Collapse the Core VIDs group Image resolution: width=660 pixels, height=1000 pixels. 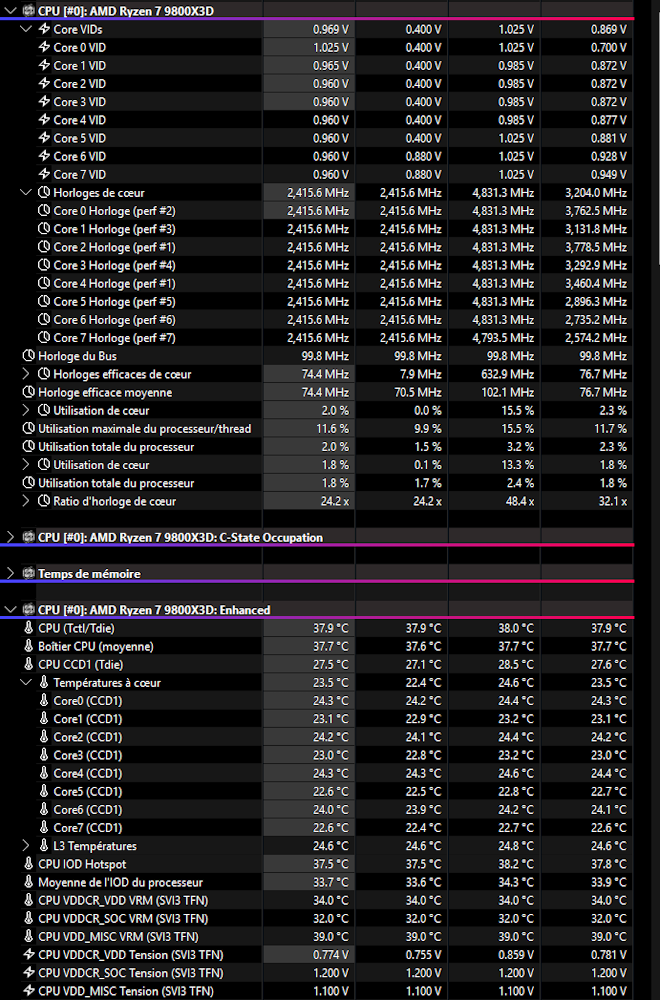coord(25,30)
